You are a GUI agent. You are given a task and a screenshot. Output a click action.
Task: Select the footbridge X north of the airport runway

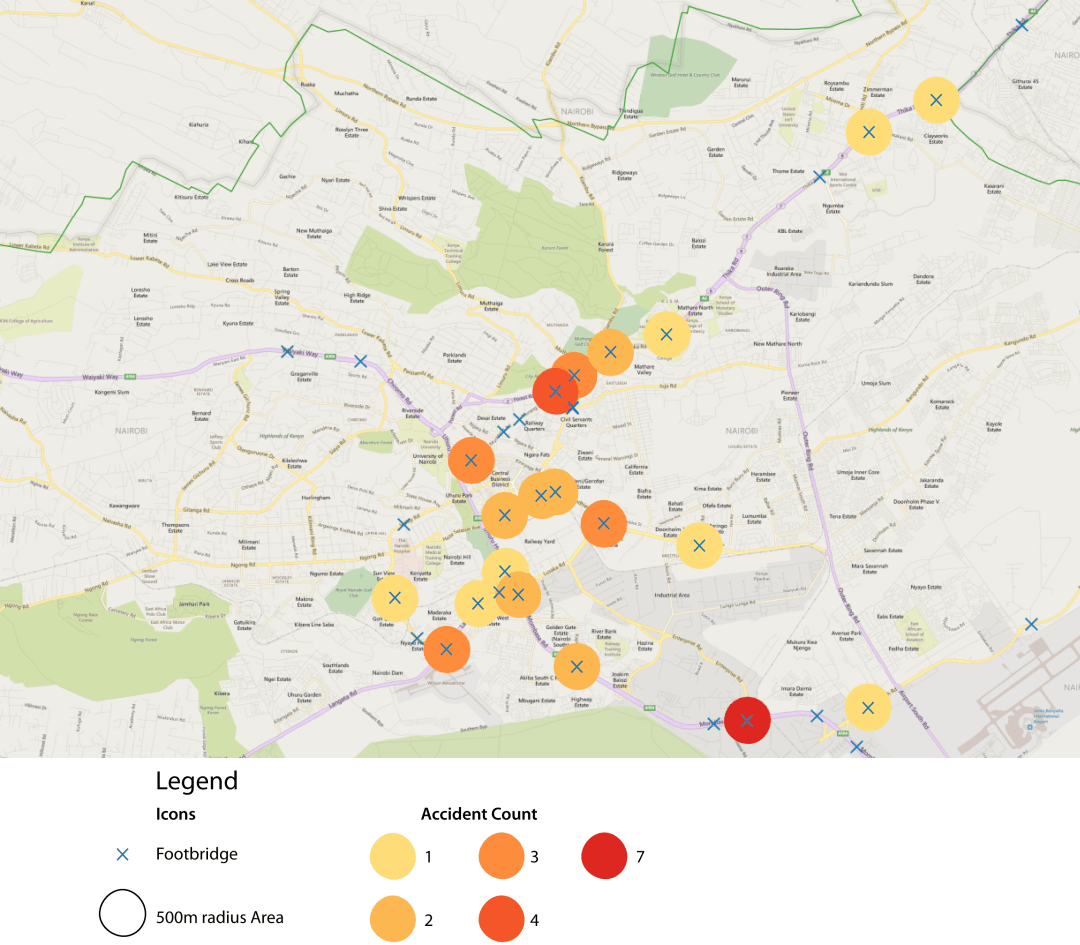(x=1031, y=624)
